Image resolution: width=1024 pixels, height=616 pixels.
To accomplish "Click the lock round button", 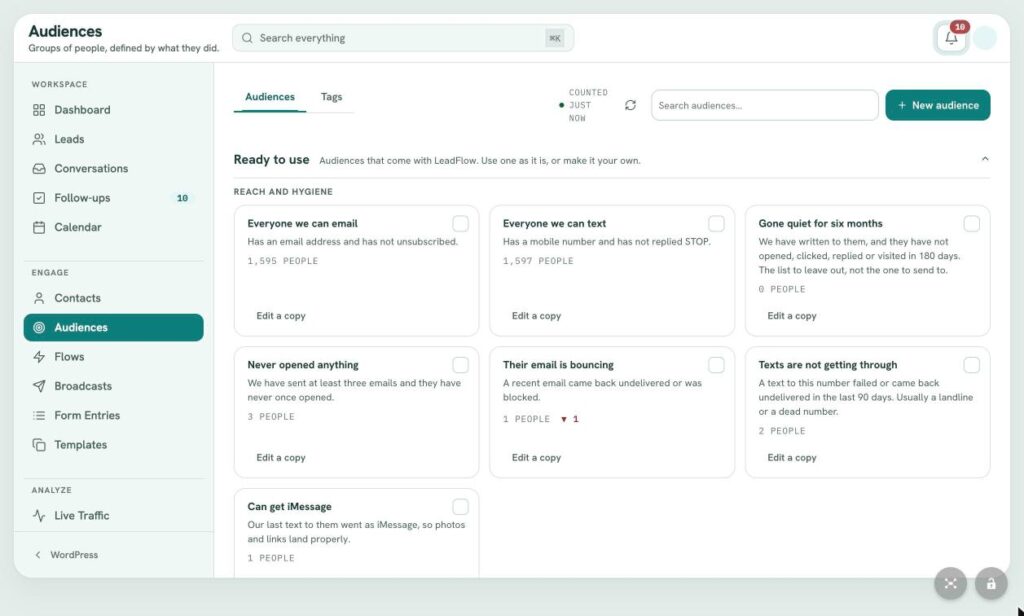I will (991, 583).
